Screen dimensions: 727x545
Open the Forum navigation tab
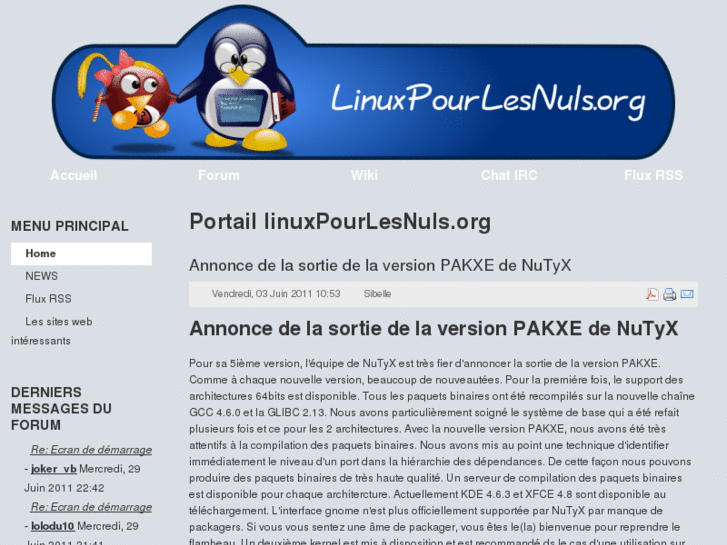point(219,175)
